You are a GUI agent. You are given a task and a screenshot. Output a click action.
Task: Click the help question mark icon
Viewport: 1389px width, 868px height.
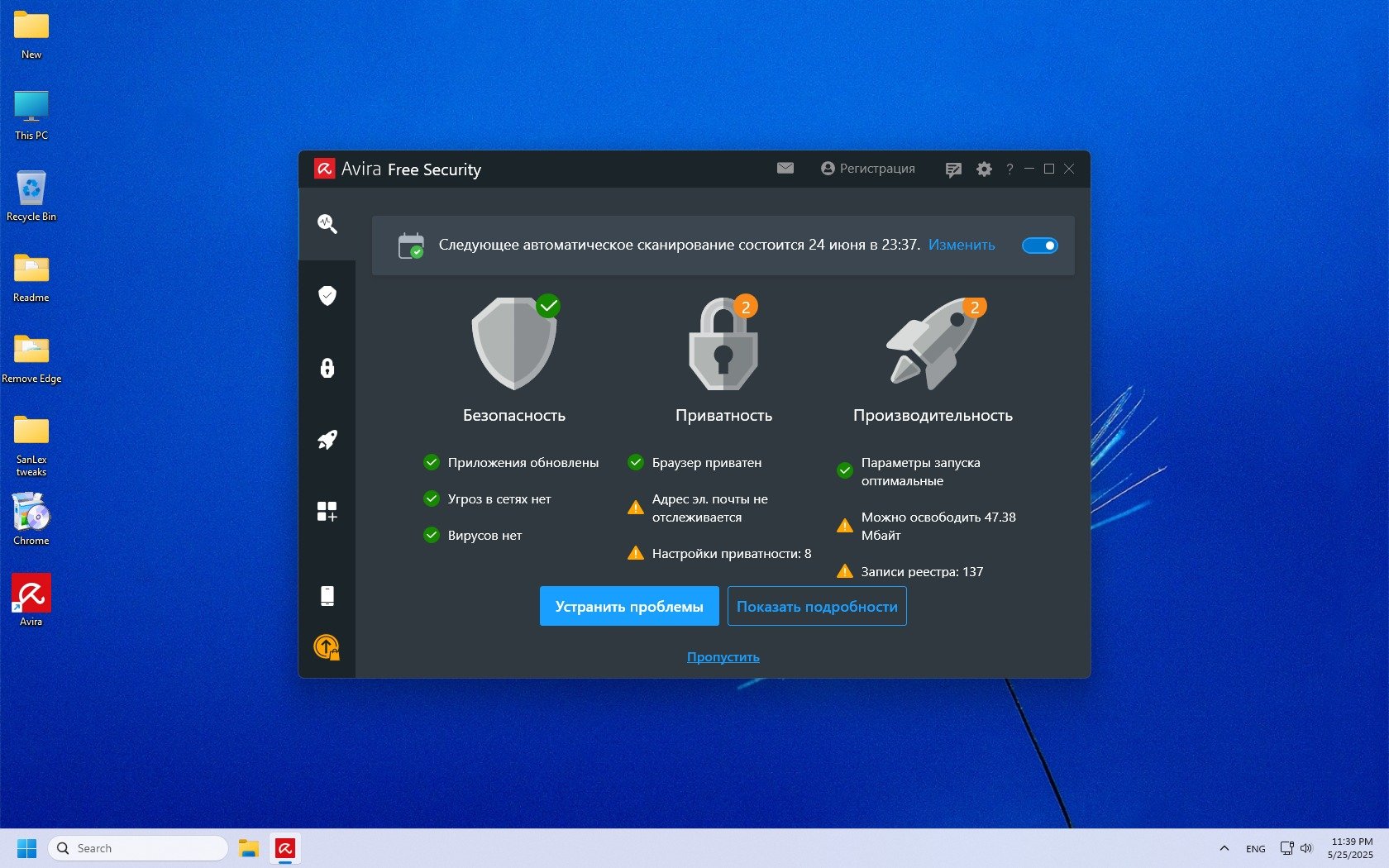coord(1010,169)
